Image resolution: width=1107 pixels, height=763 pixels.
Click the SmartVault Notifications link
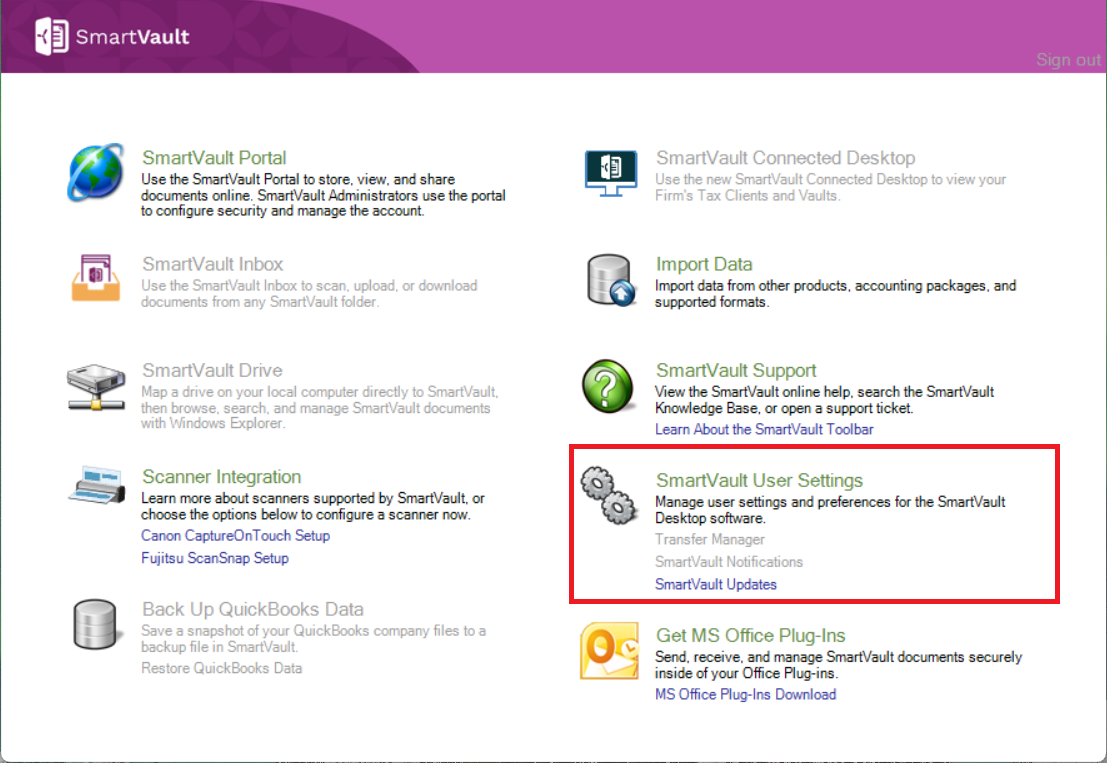click(729, 562)
